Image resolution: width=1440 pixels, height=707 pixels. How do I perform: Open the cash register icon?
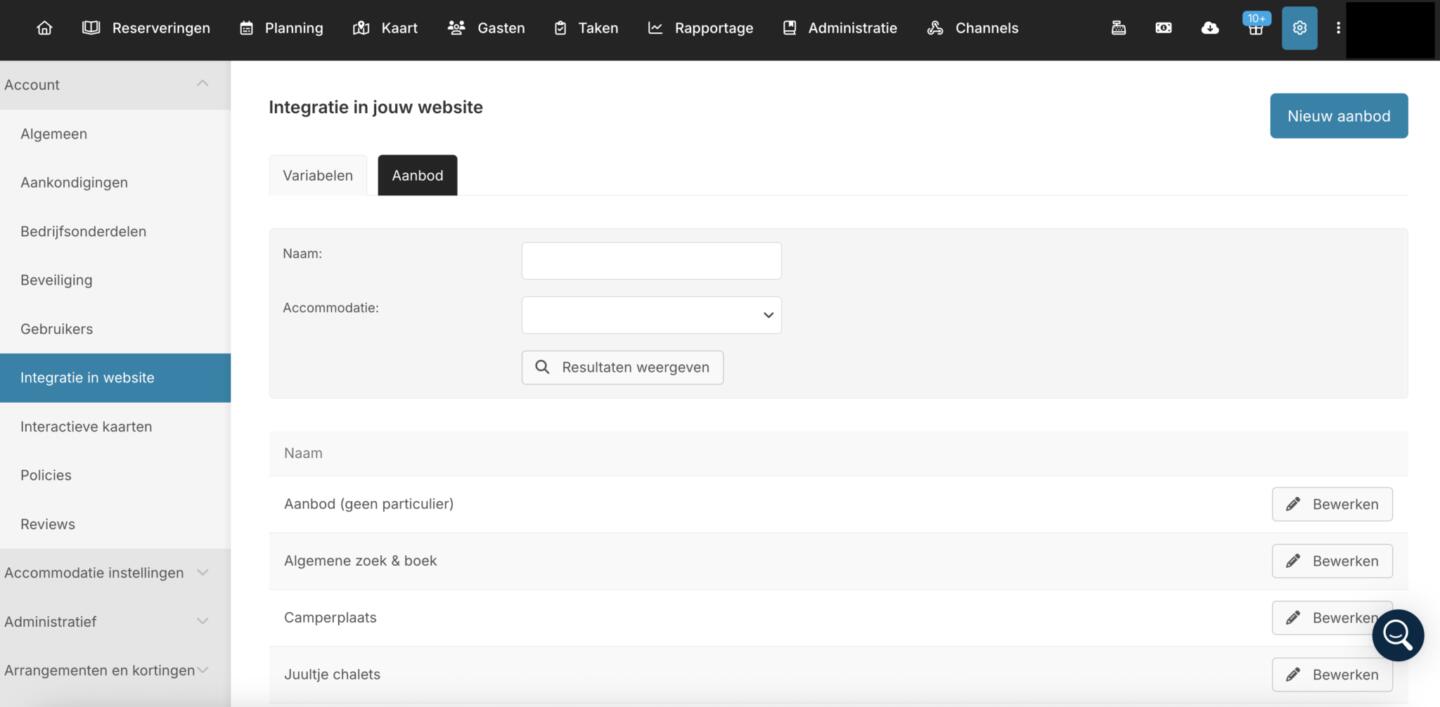click(x=1119, y=28)
